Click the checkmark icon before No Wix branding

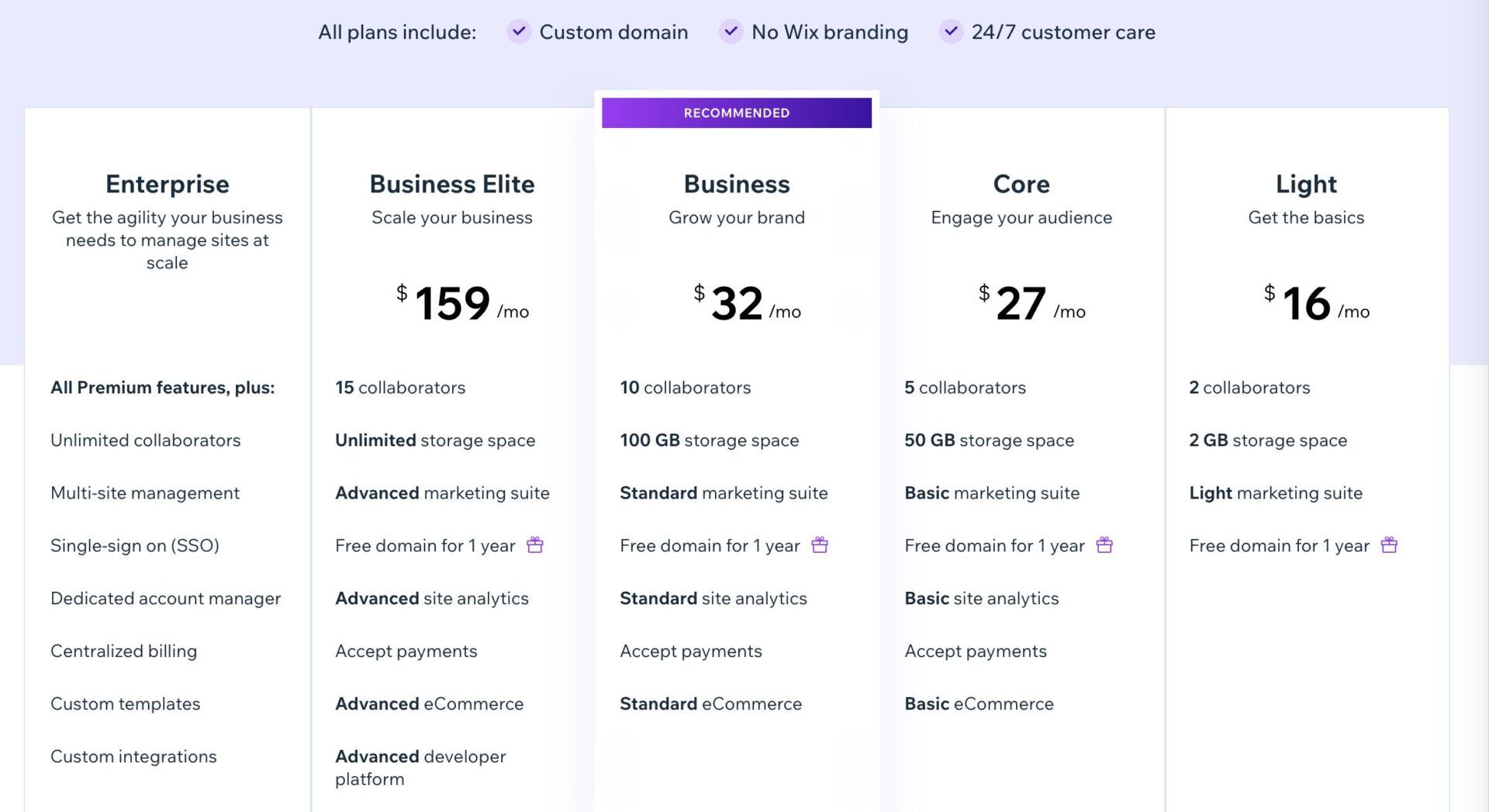tap(730, 32)
